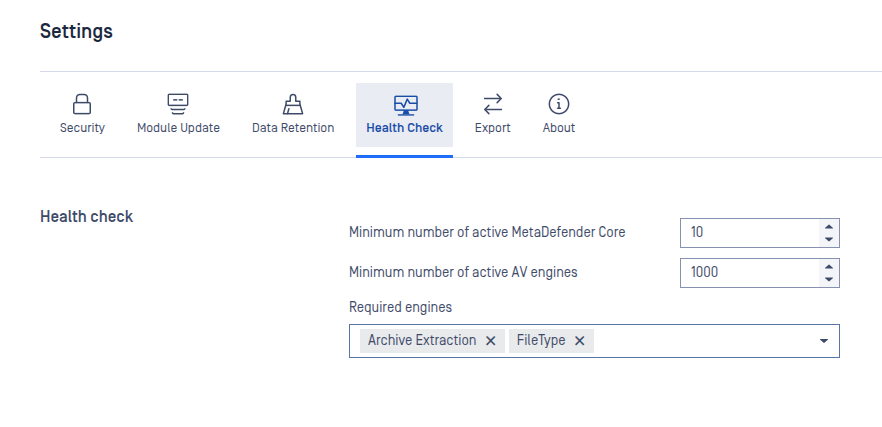Click inside the Required engines selection box
This screenshot has width=882, height=427.
(x=700, y=341)
